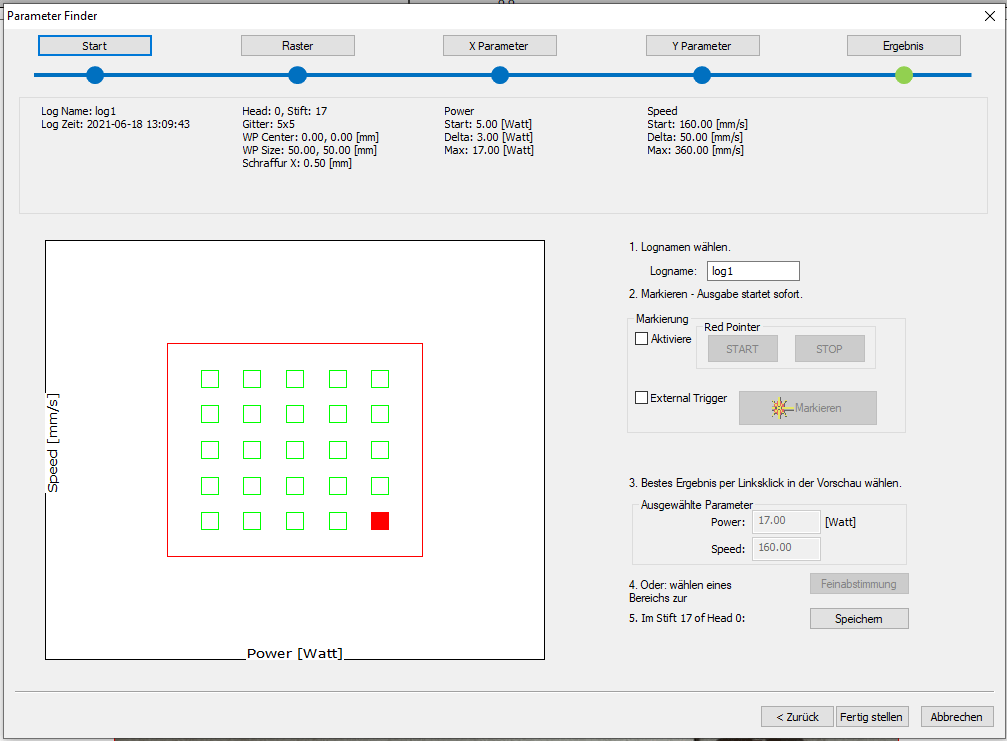Click the "Speed [mm/s]" axis label
This screenshot has height=741, width=1007.
53,443
